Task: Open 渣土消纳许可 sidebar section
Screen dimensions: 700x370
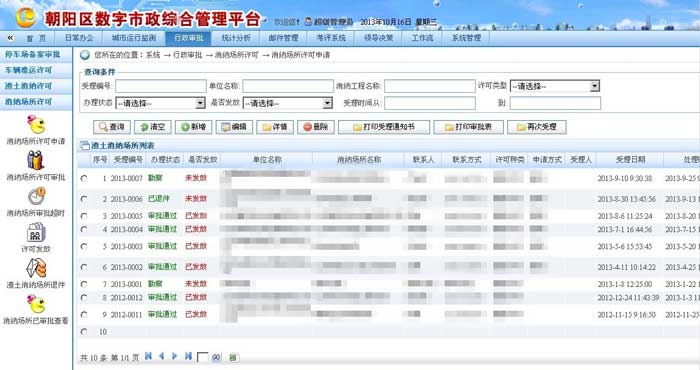Action: (x=36, y=86)
